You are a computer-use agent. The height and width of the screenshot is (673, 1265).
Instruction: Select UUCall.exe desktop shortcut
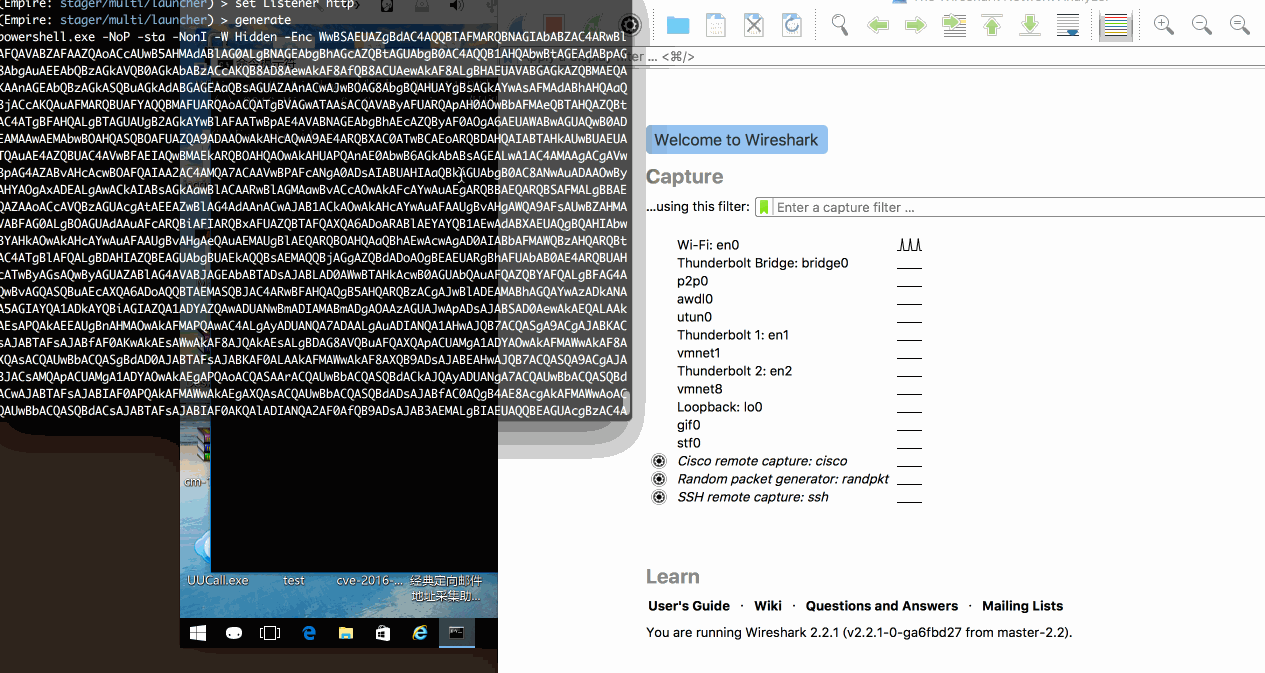(x=217, y=580)
